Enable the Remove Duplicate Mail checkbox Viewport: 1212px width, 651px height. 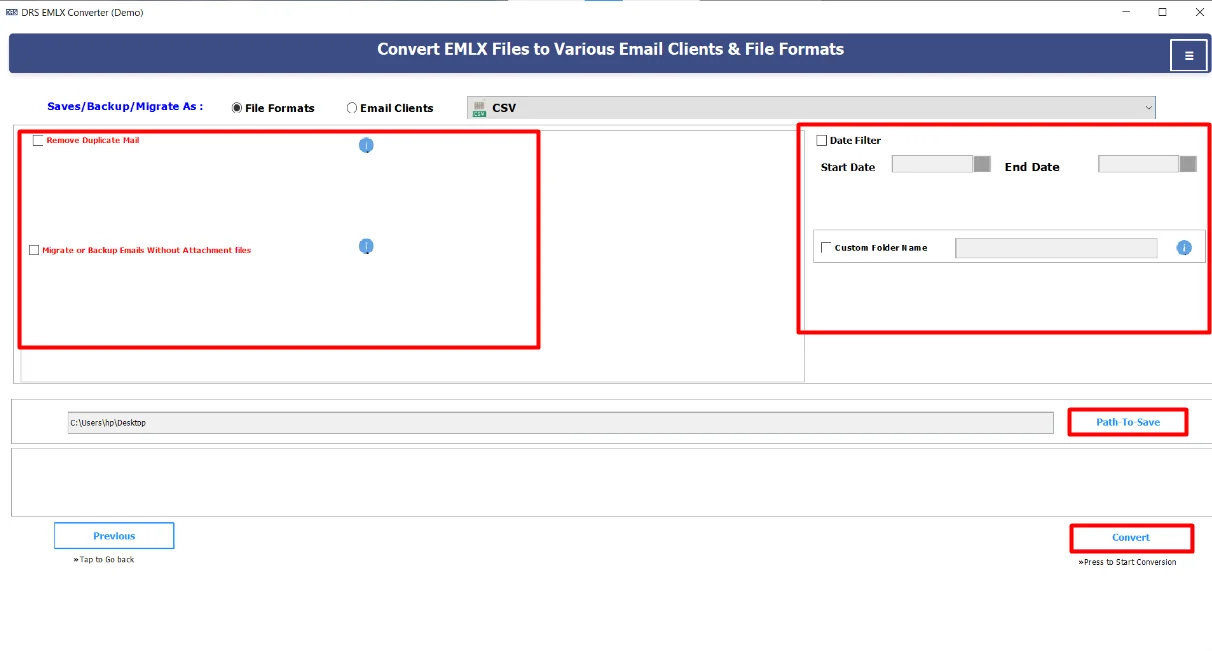(38, 140)
